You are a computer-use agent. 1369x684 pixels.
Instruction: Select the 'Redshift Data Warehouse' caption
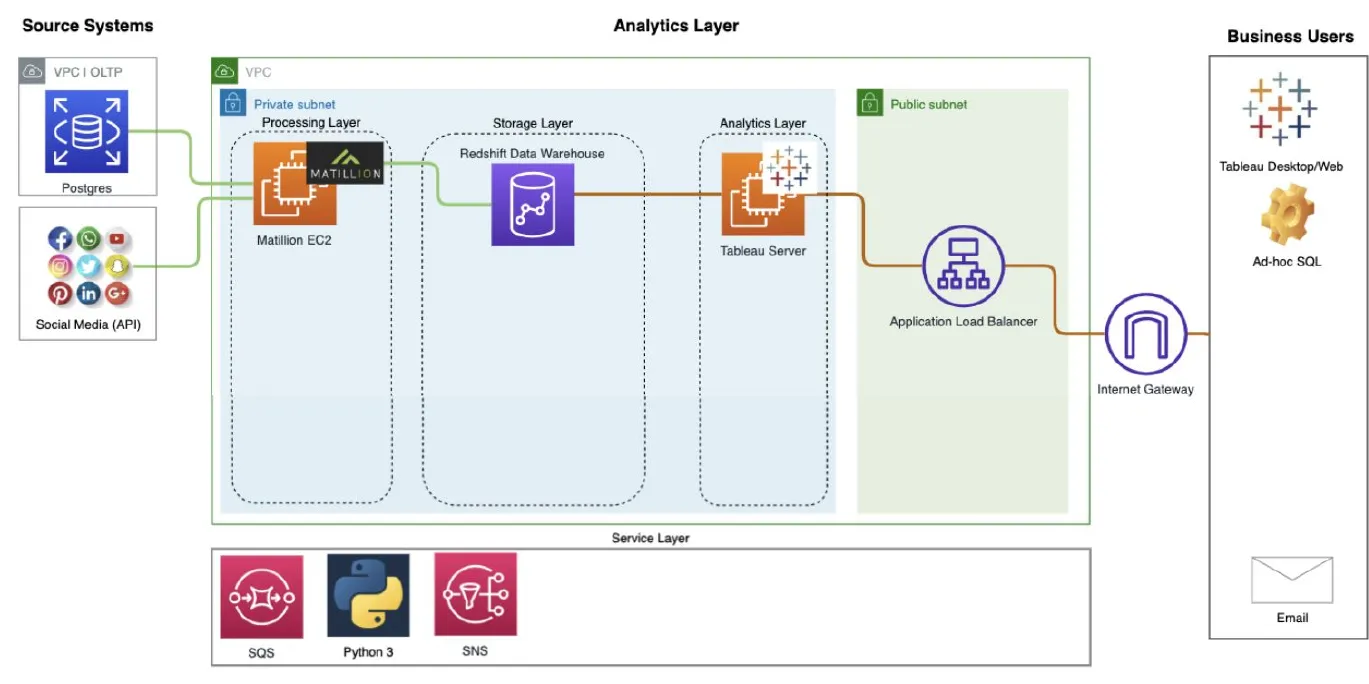pos(532,153)
